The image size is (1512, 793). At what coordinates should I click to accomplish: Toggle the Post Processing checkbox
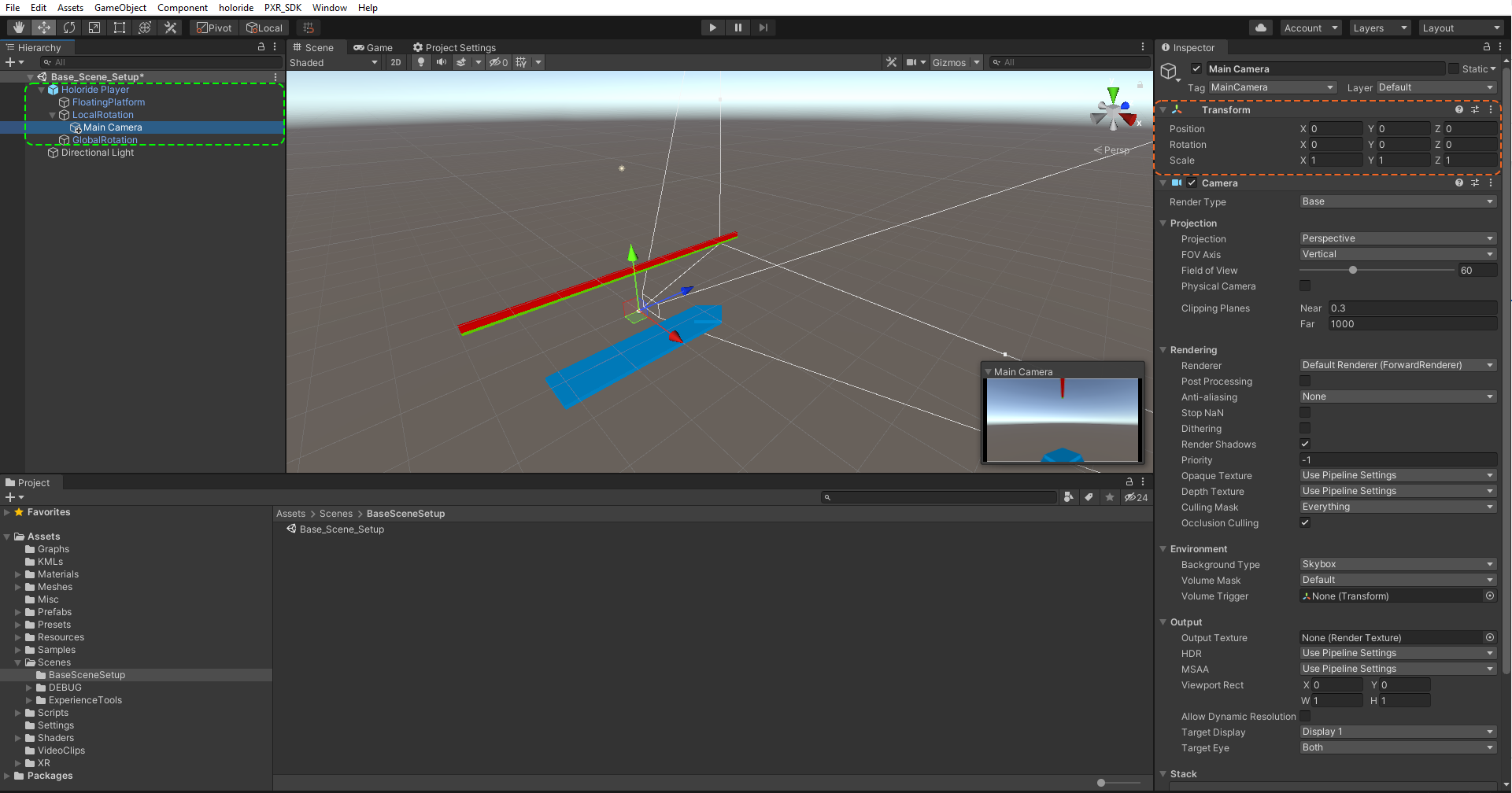pos(1305,382)
